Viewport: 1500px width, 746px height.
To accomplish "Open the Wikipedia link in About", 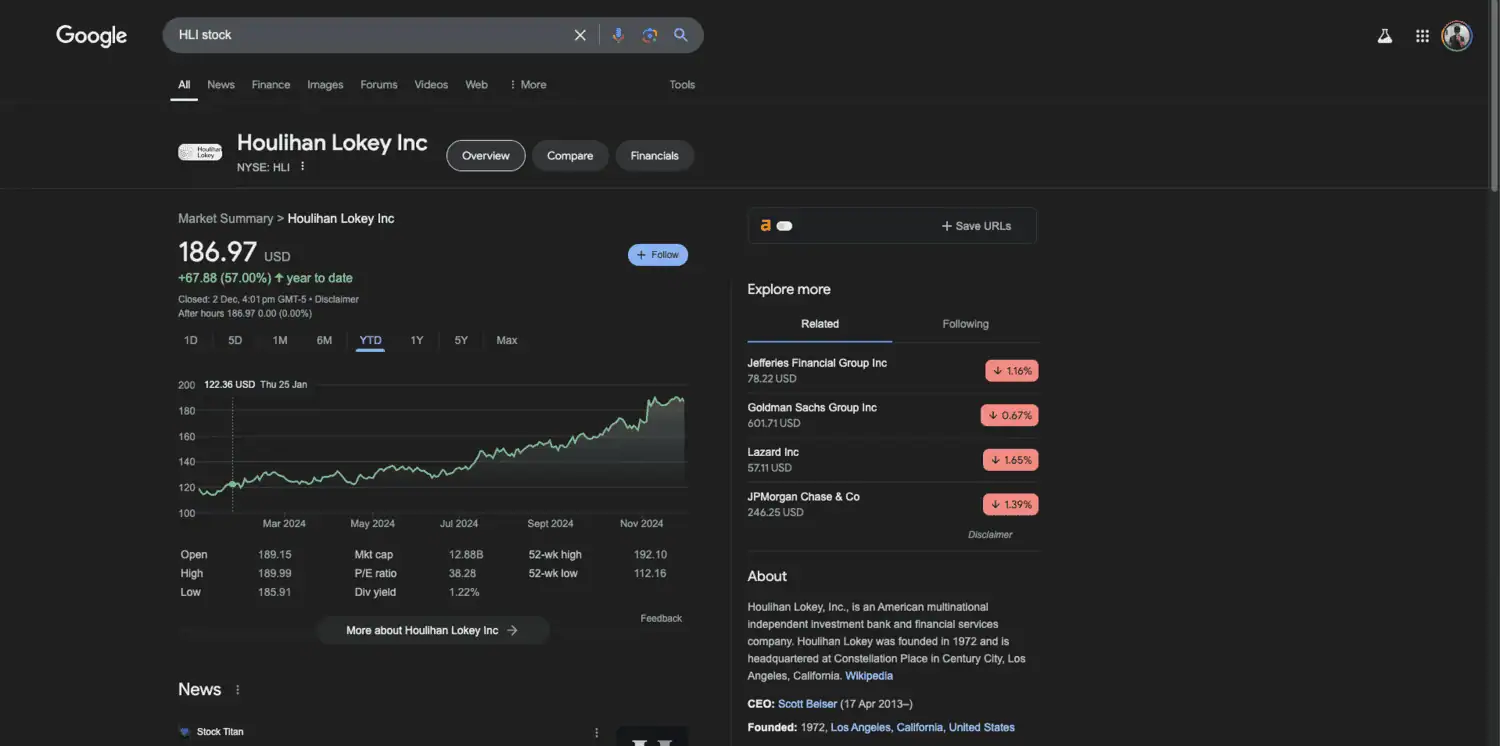I will pos(869,676).
